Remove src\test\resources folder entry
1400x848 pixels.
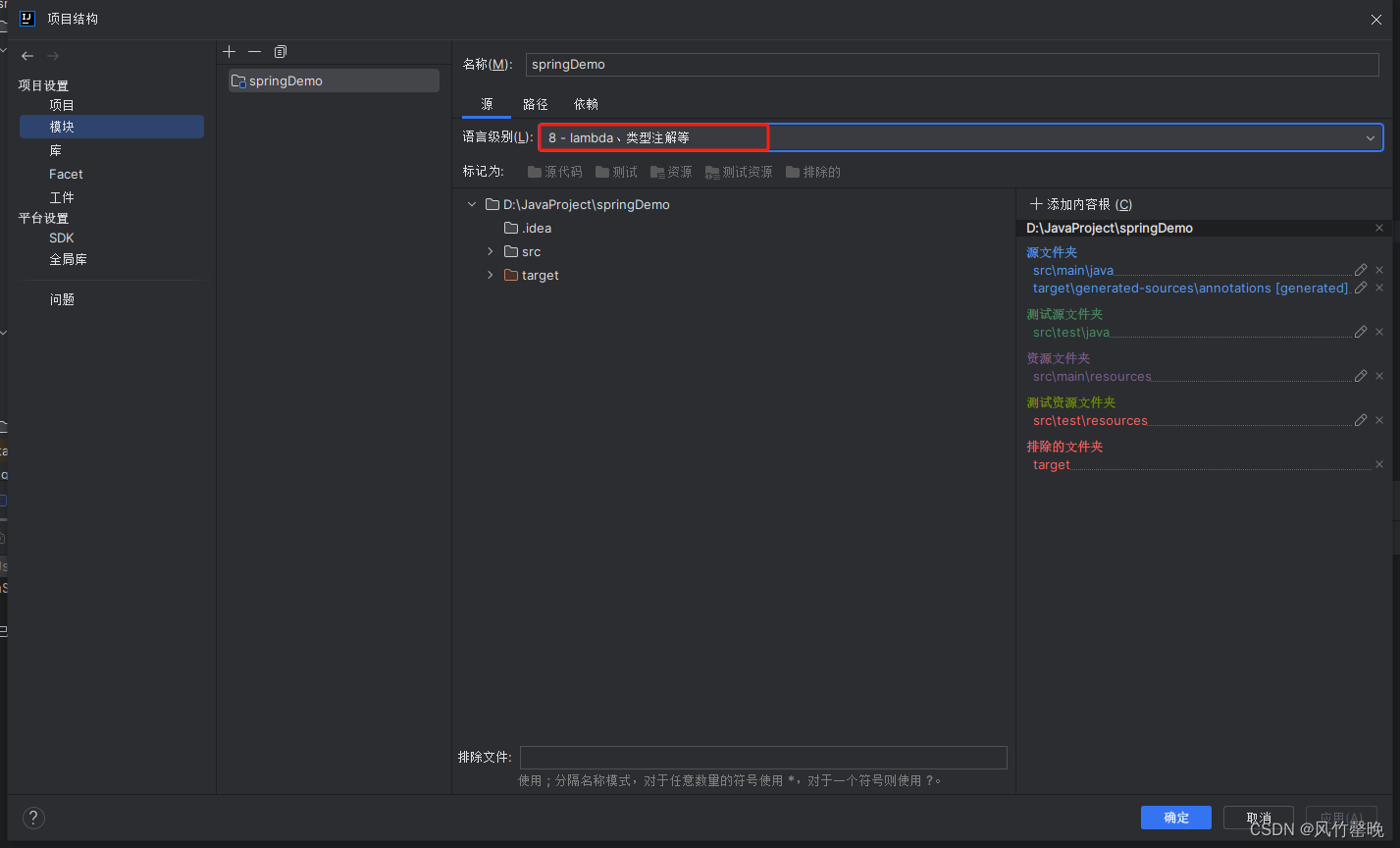pos(1379,420)
